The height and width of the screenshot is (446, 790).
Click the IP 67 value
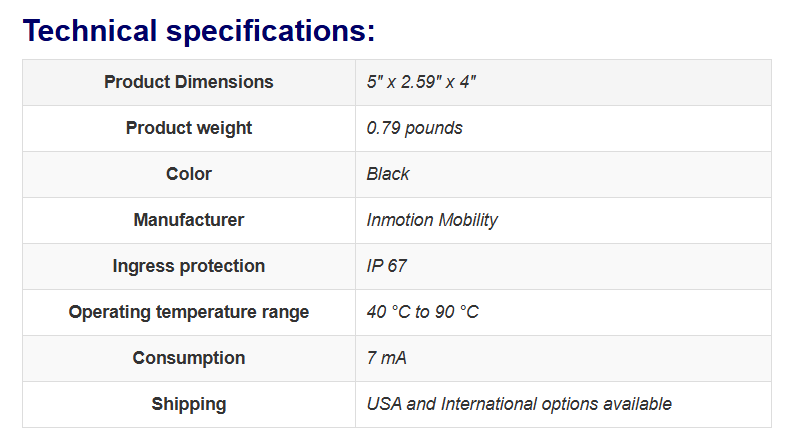click(386, 266)
